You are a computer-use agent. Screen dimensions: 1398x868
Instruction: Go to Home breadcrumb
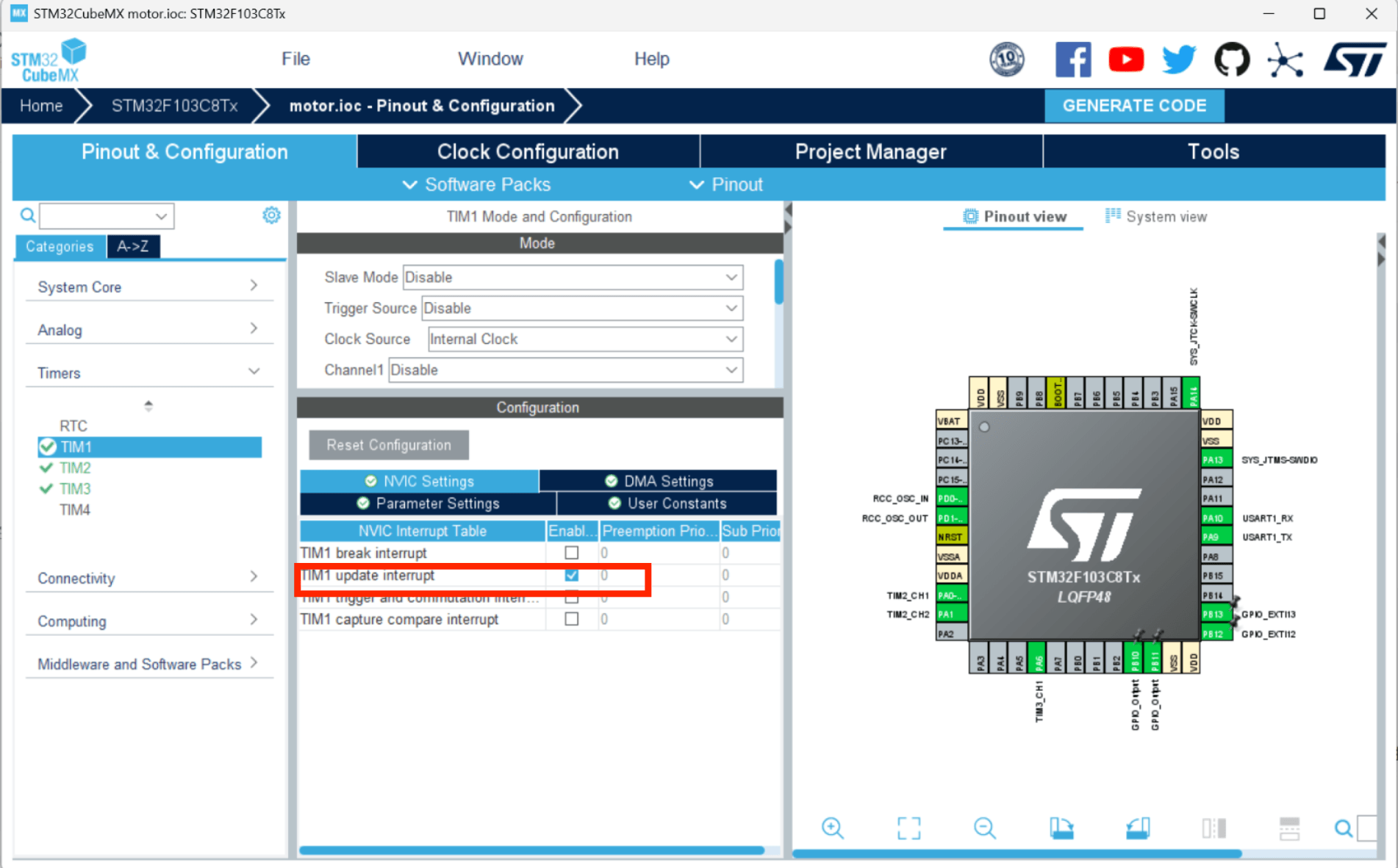[x=41, y=106]
